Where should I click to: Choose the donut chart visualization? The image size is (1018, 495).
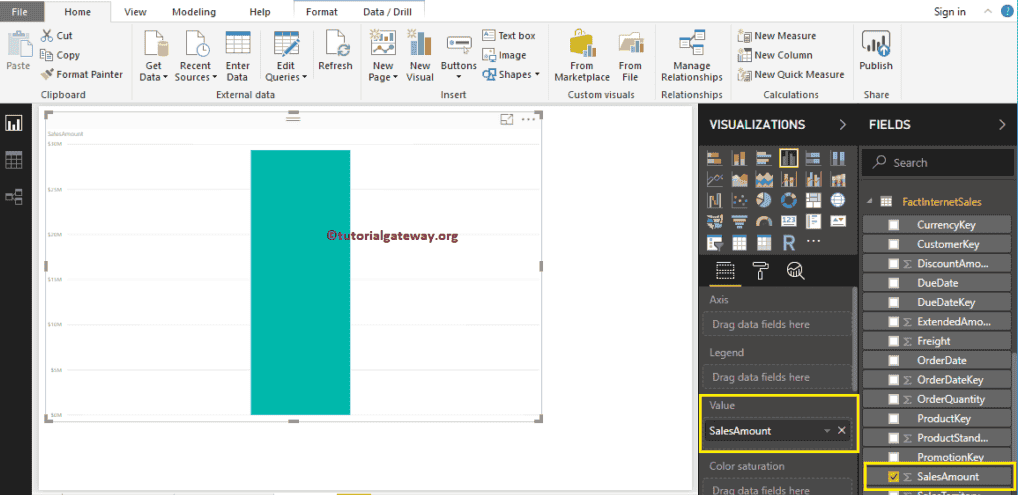789,201
